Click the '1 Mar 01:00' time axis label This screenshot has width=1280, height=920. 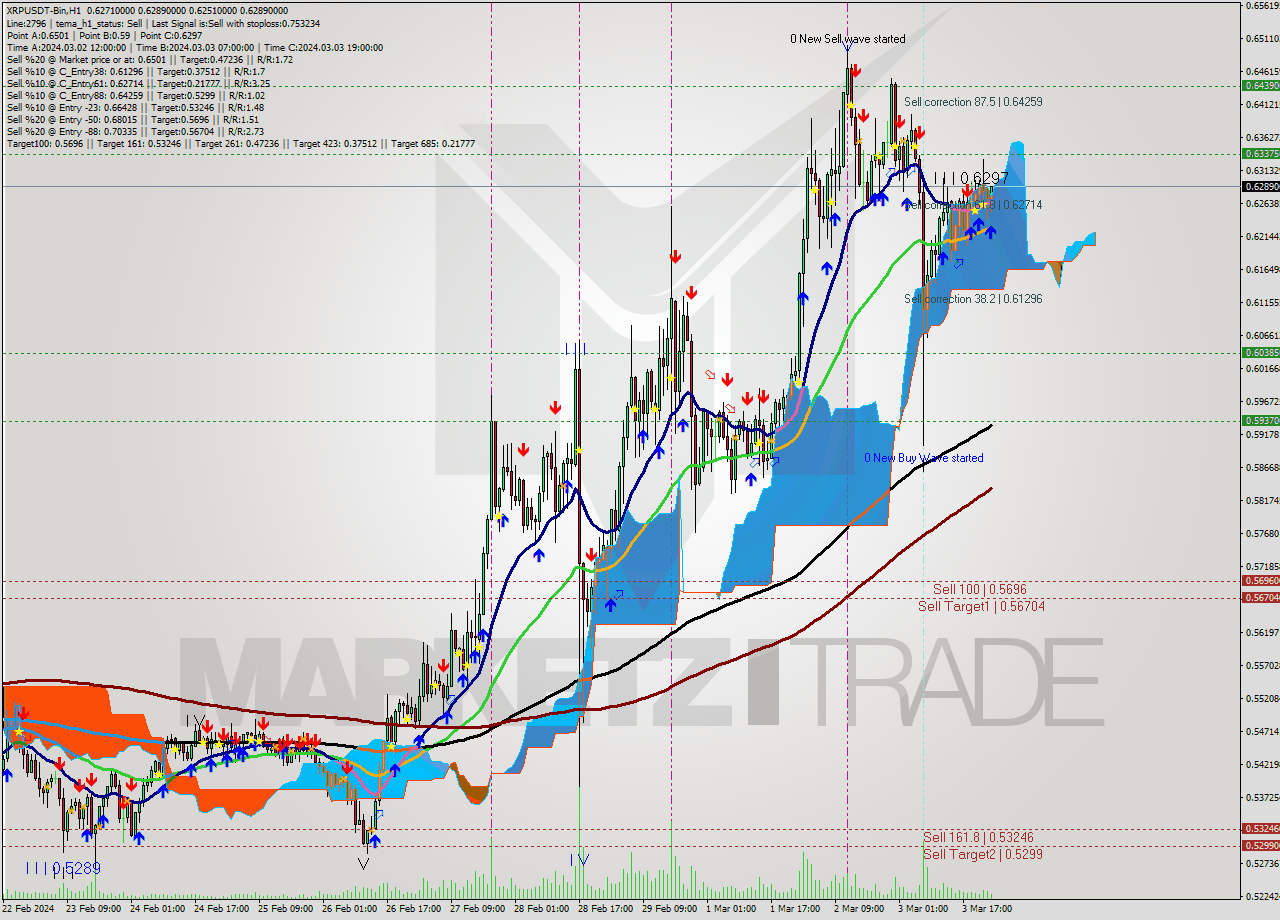(732, 910)
